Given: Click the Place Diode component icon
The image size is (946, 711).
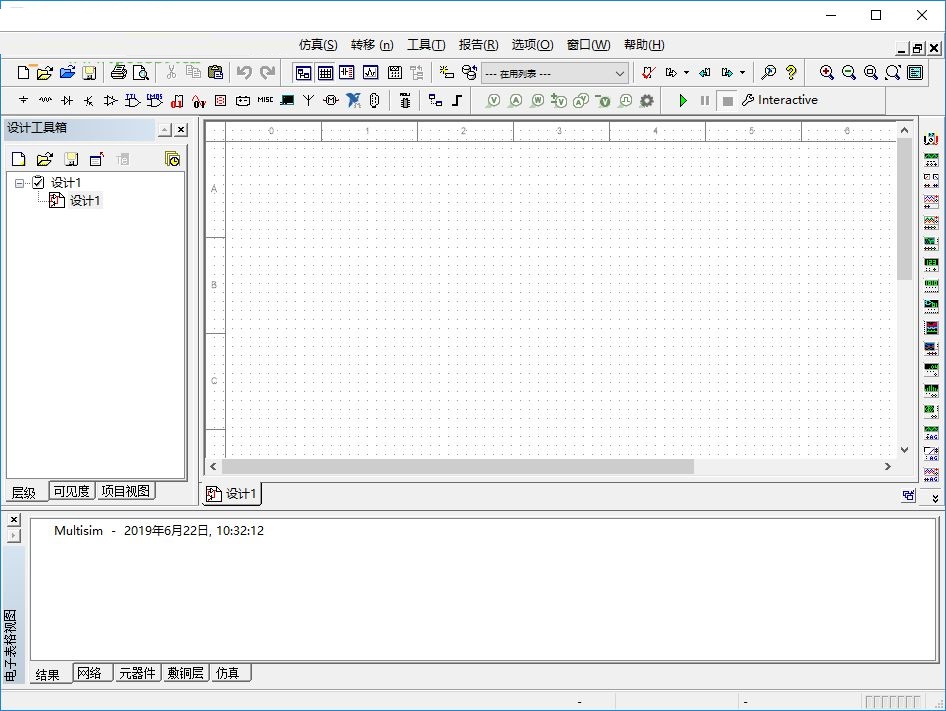Looking at the screenshot, I should tap(67, 100).
